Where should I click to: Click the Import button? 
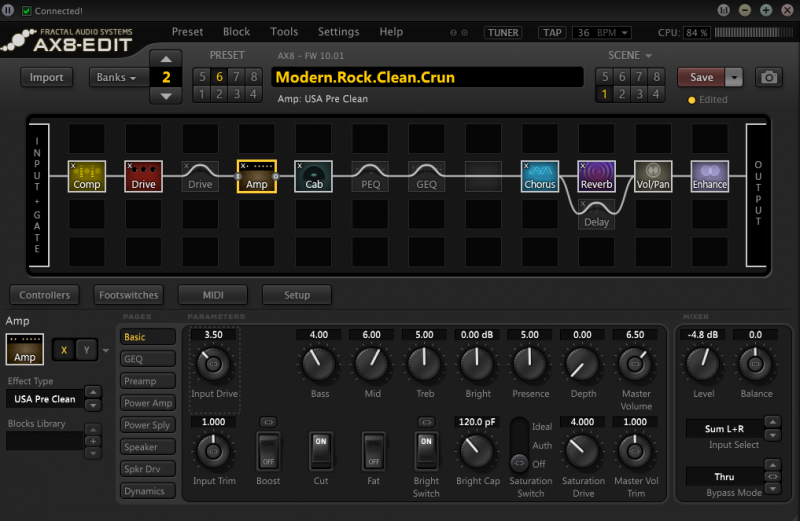47,77
